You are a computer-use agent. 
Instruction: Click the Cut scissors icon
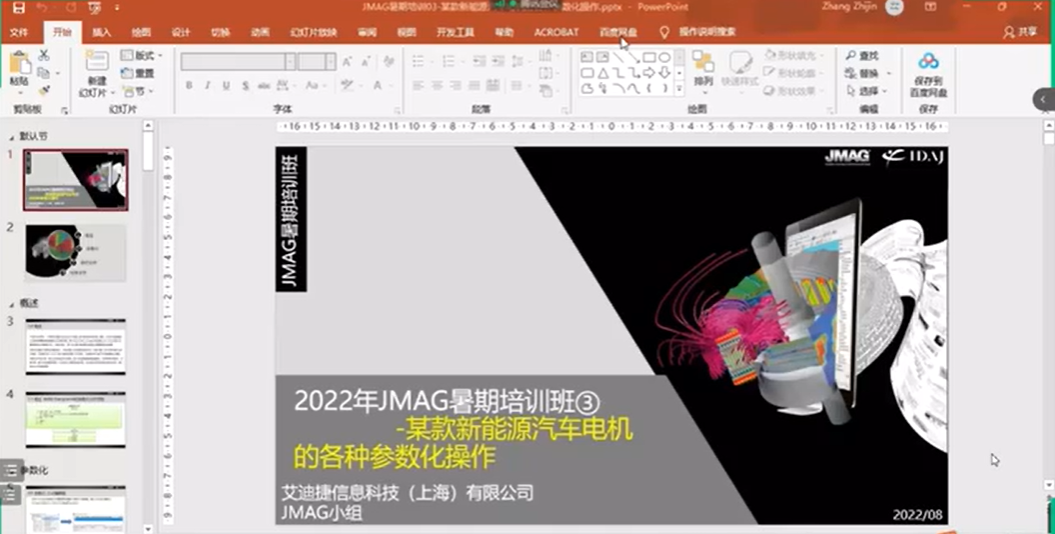[44, 55]
